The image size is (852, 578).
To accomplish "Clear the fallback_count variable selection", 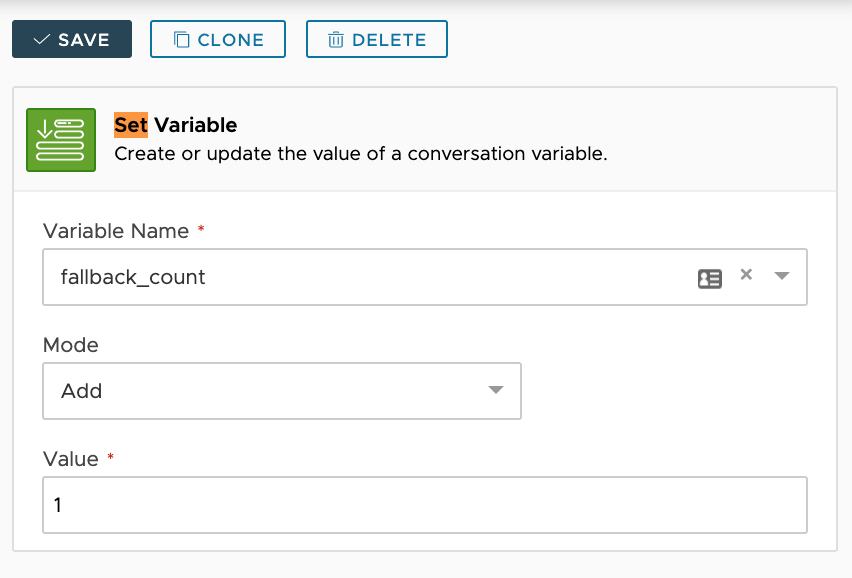I will (745, 275).
